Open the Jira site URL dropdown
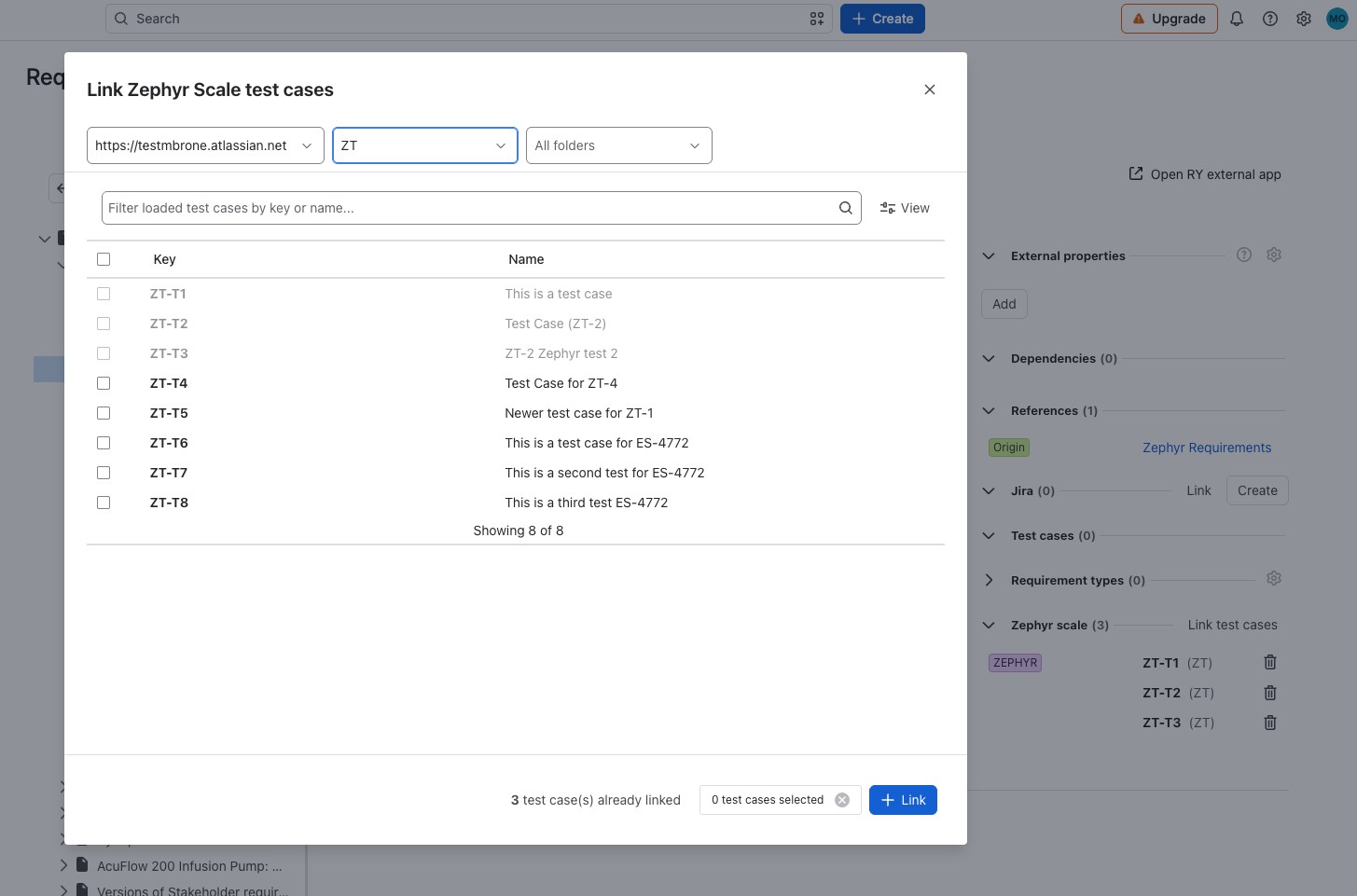The width and height of the screenshot is (1357, 896). (205, 145)
